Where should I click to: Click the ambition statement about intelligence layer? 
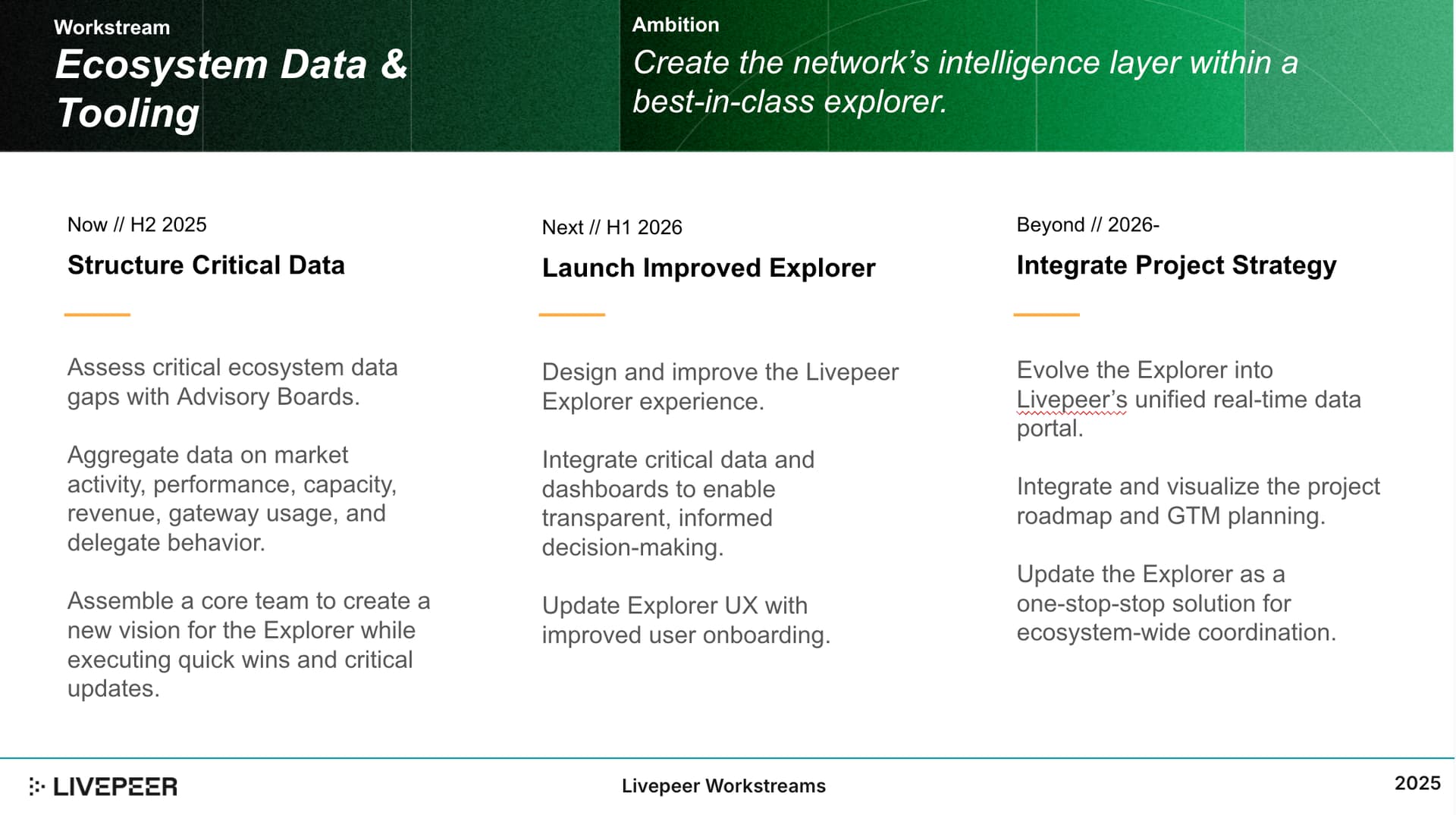pos(965,82)
